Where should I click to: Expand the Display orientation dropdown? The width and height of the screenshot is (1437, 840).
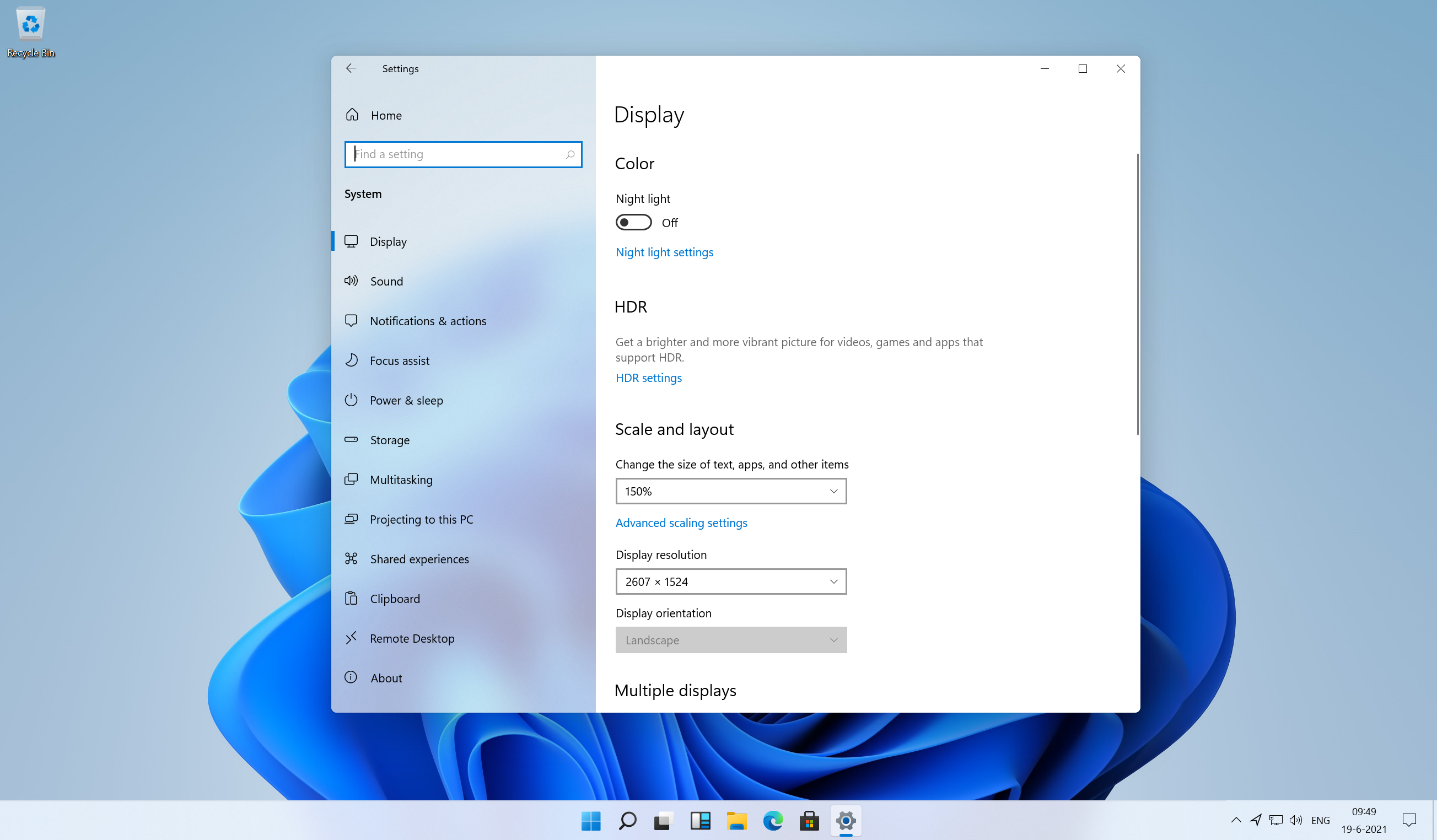731,640
